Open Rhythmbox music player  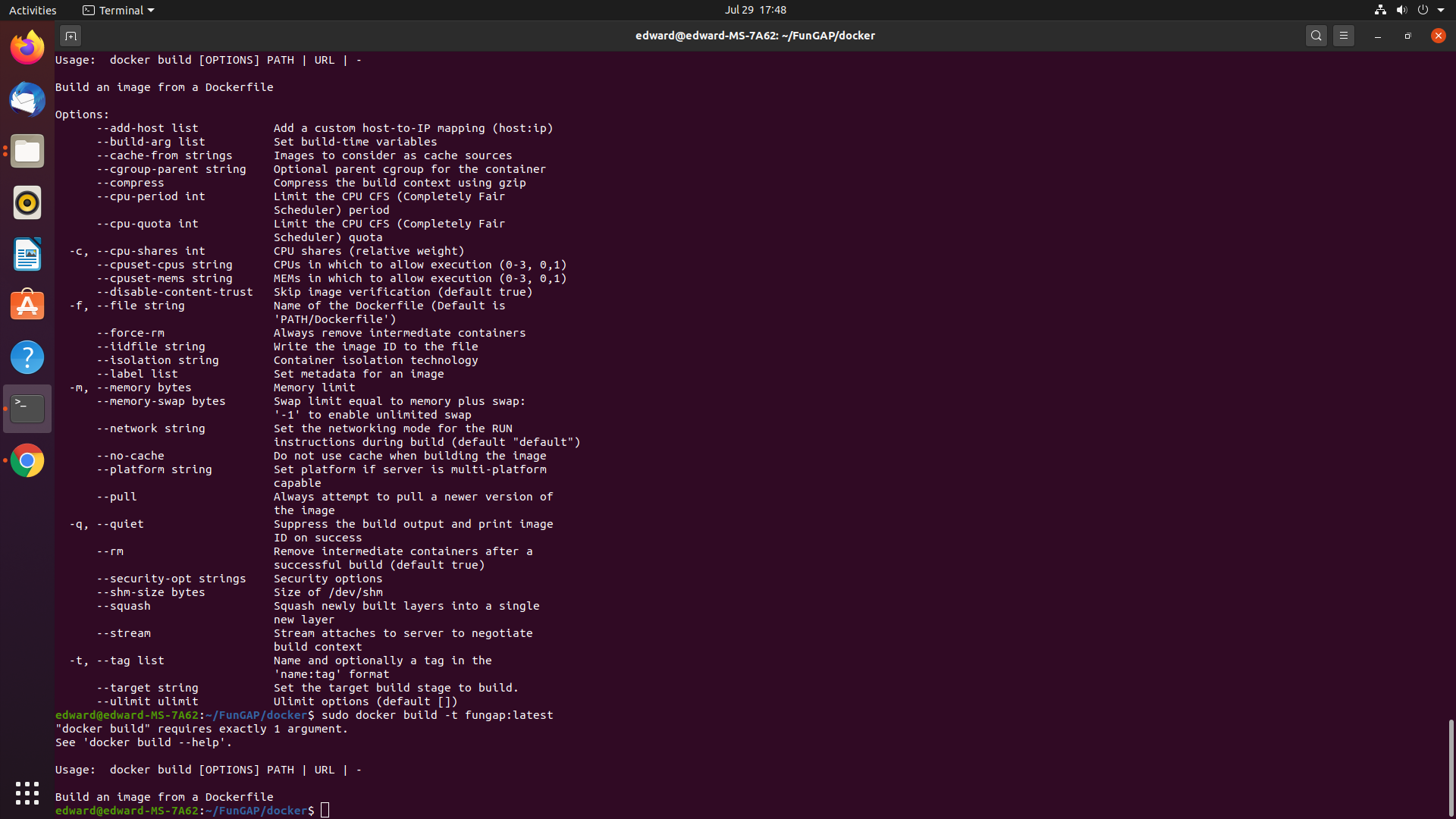point(27,202)
